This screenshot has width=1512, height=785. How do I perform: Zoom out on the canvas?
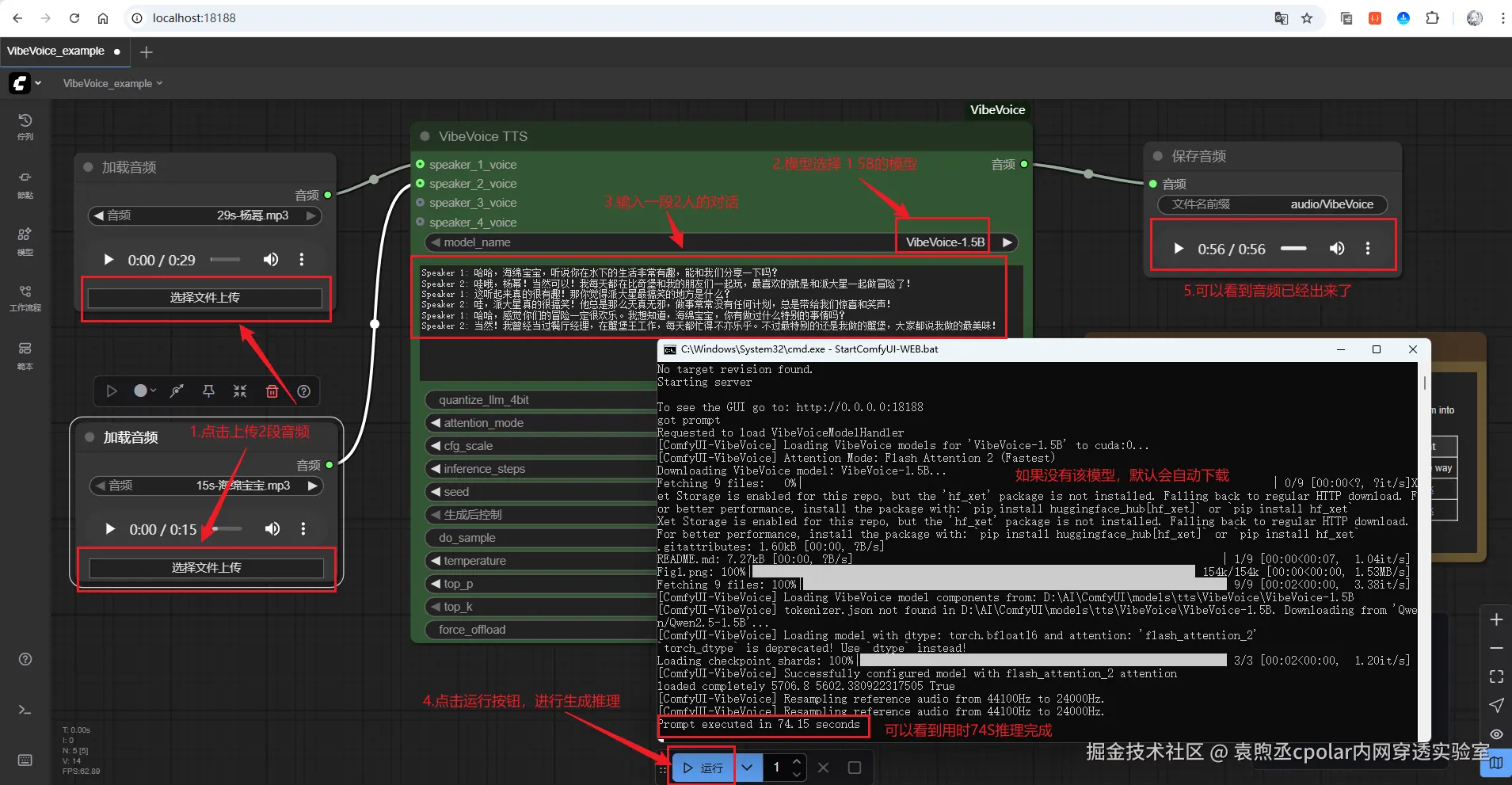click(x=1496, y=648)
